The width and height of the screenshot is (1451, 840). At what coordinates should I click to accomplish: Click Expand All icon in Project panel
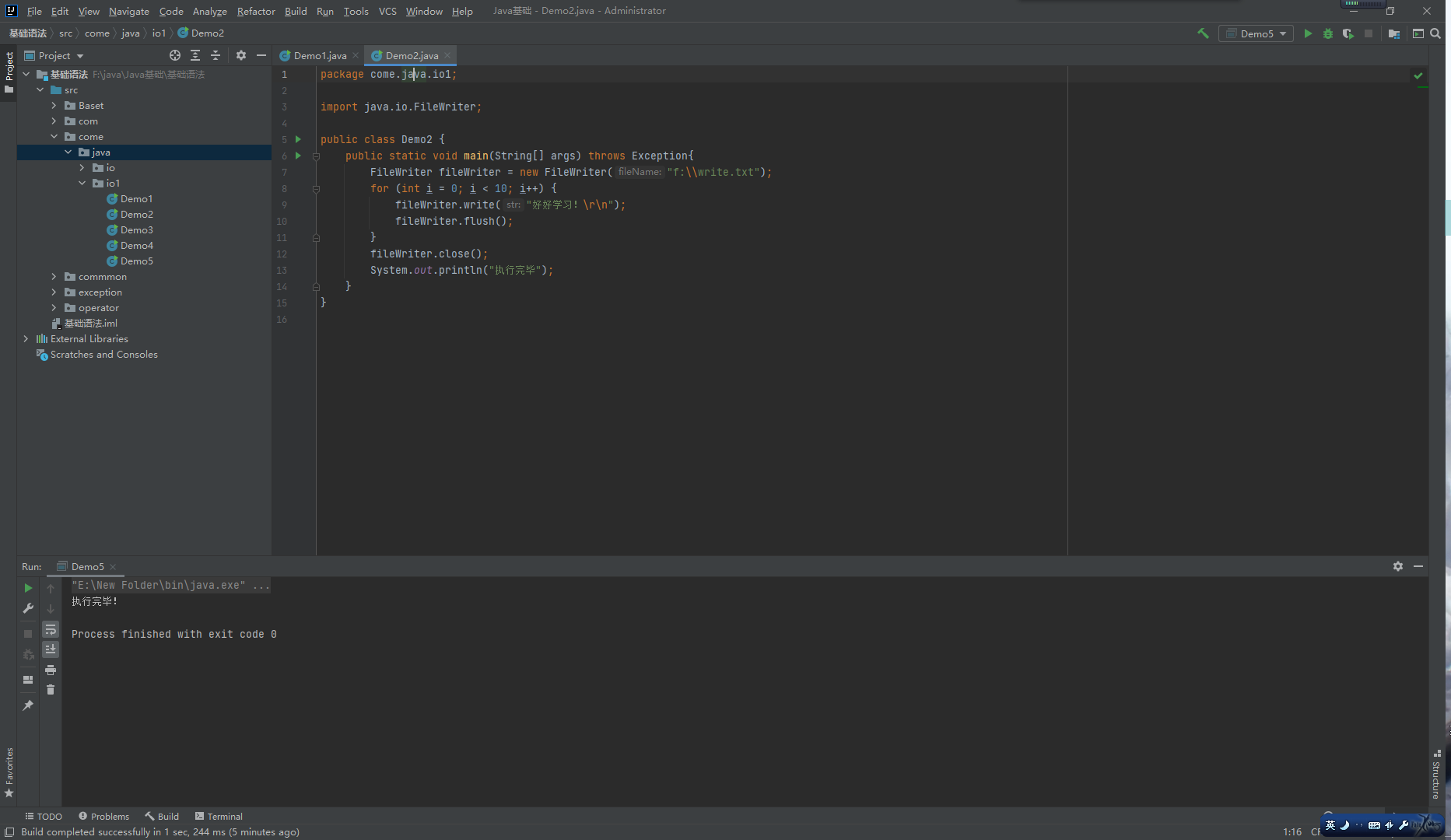click(195, 55)
